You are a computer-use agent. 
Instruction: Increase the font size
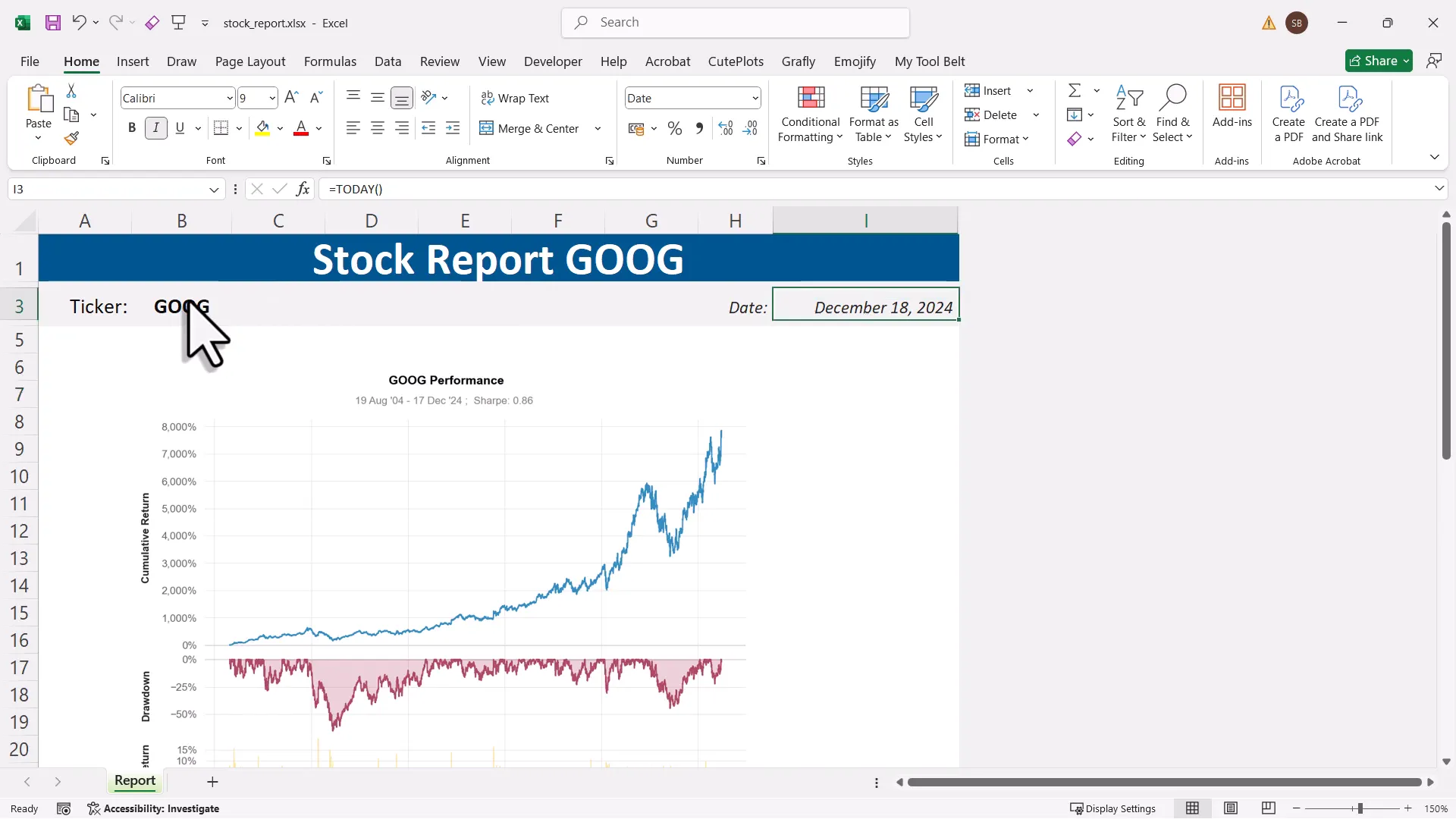(x=291, y=97)
